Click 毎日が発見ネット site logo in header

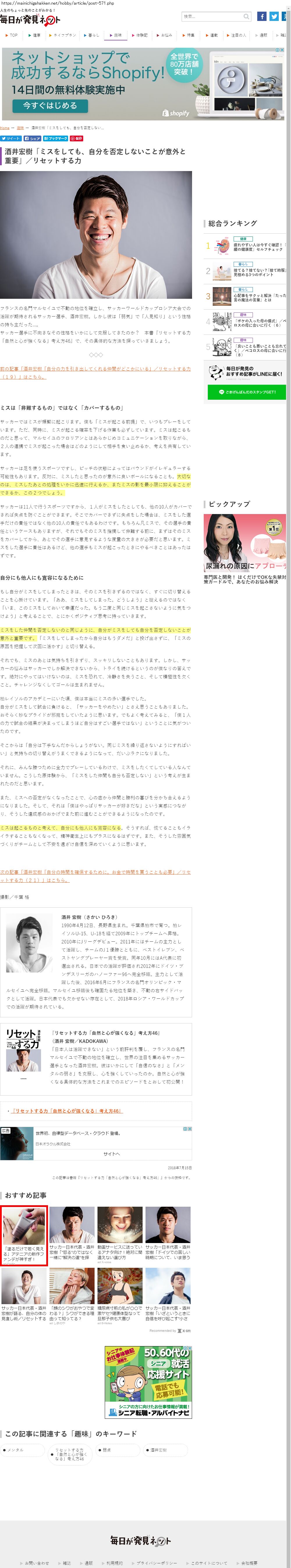[30, 20]
